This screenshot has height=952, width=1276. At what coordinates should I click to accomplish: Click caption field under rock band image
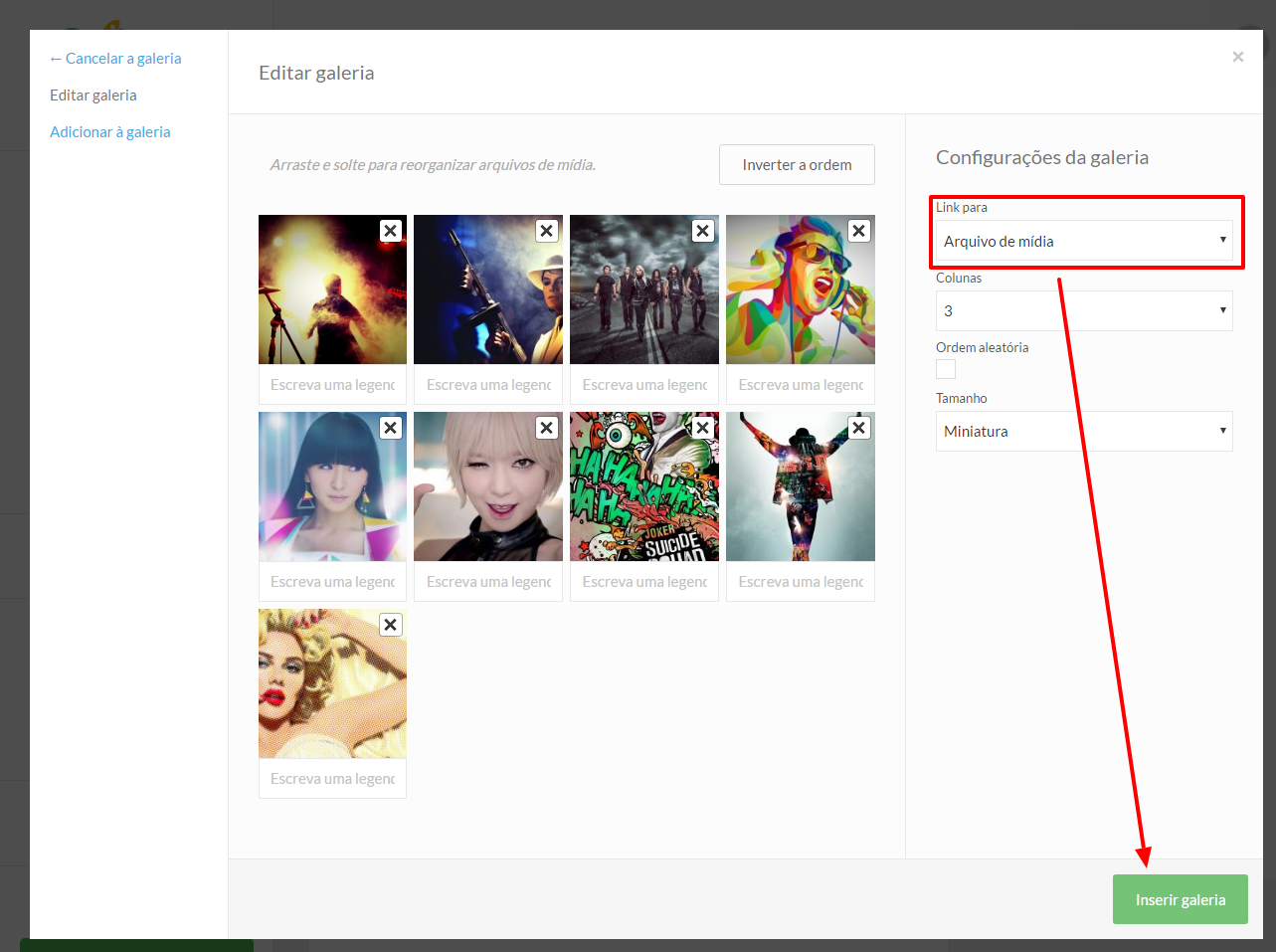pos(644,385)
